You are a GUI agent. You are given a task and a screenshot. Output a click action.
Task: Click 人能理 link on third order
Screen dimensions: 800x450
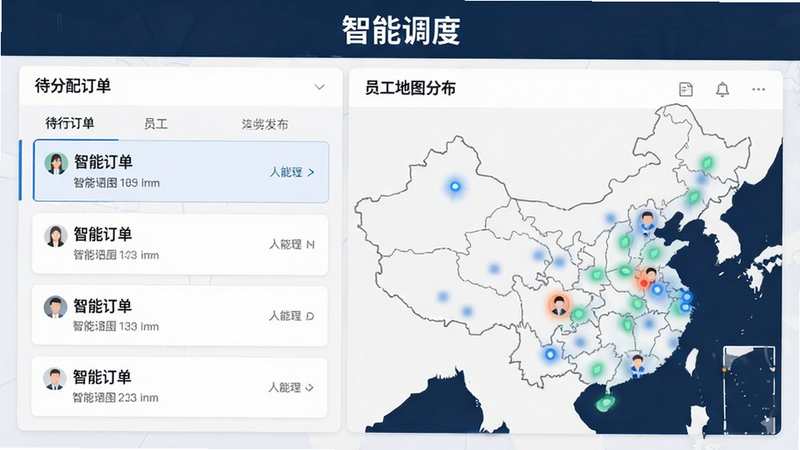point(285,316)
